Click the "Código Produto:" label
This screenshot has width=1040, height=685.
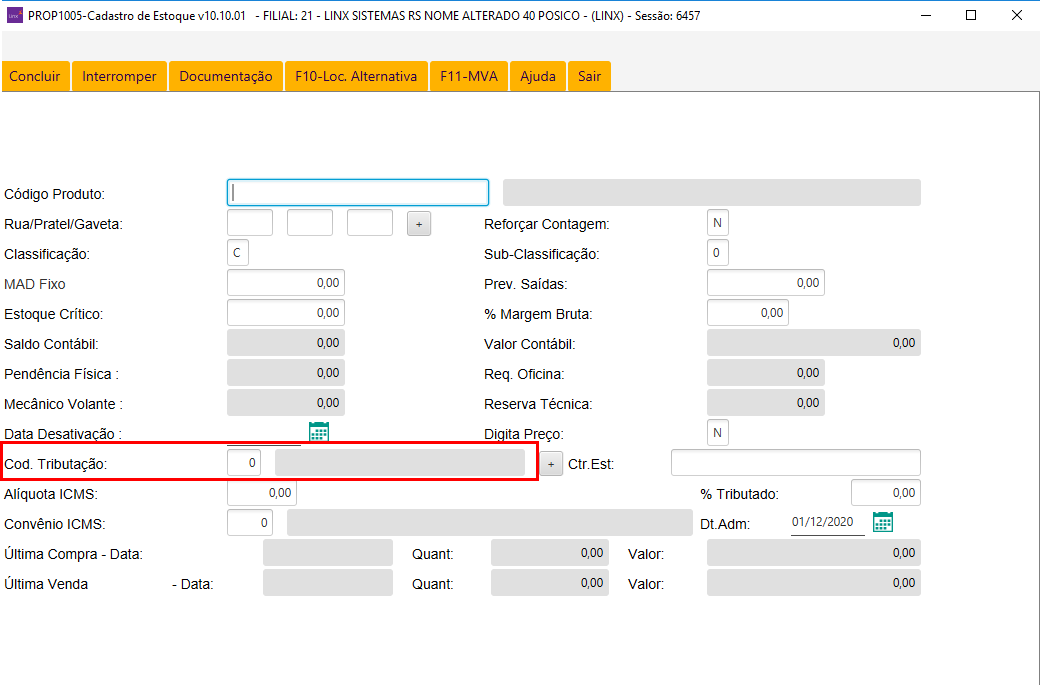[x=54, y=194]
